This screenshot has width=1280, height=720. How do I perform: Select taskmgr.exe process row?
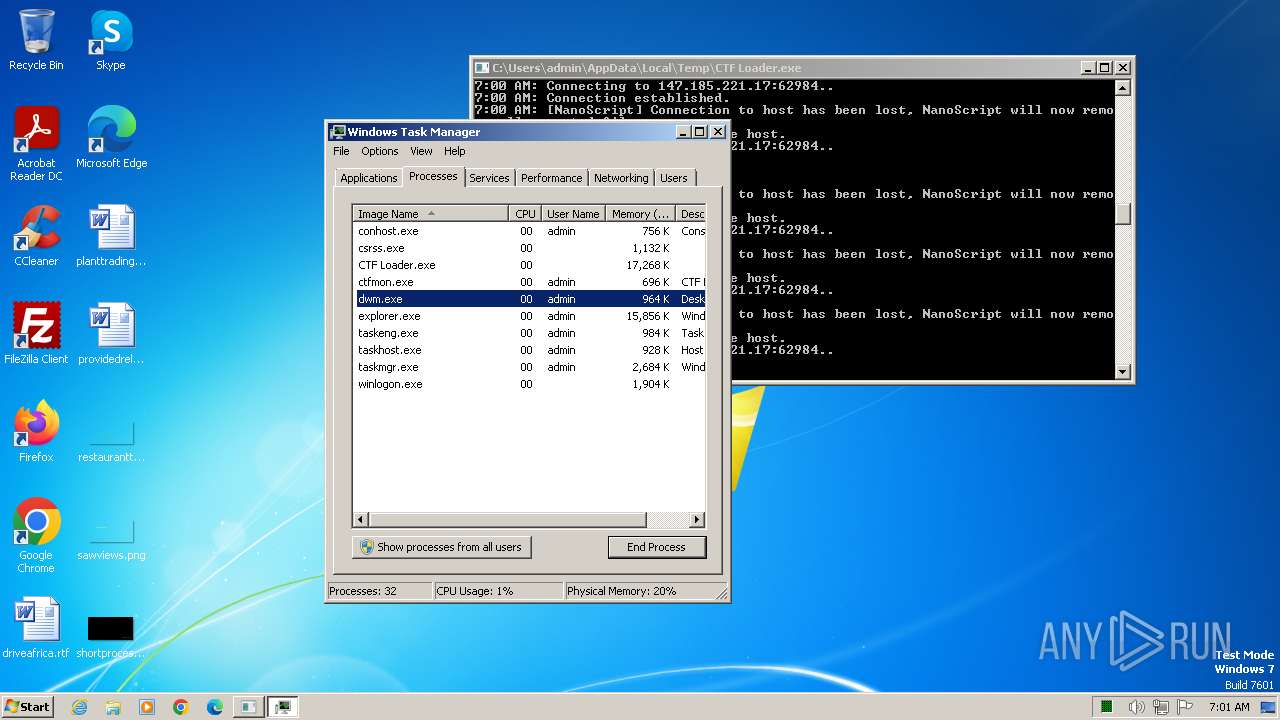(530, 367)
